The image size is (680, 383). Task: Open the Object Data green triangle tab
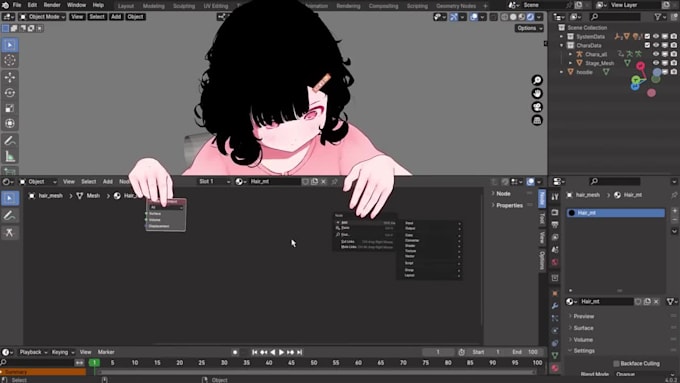point(555,356)
